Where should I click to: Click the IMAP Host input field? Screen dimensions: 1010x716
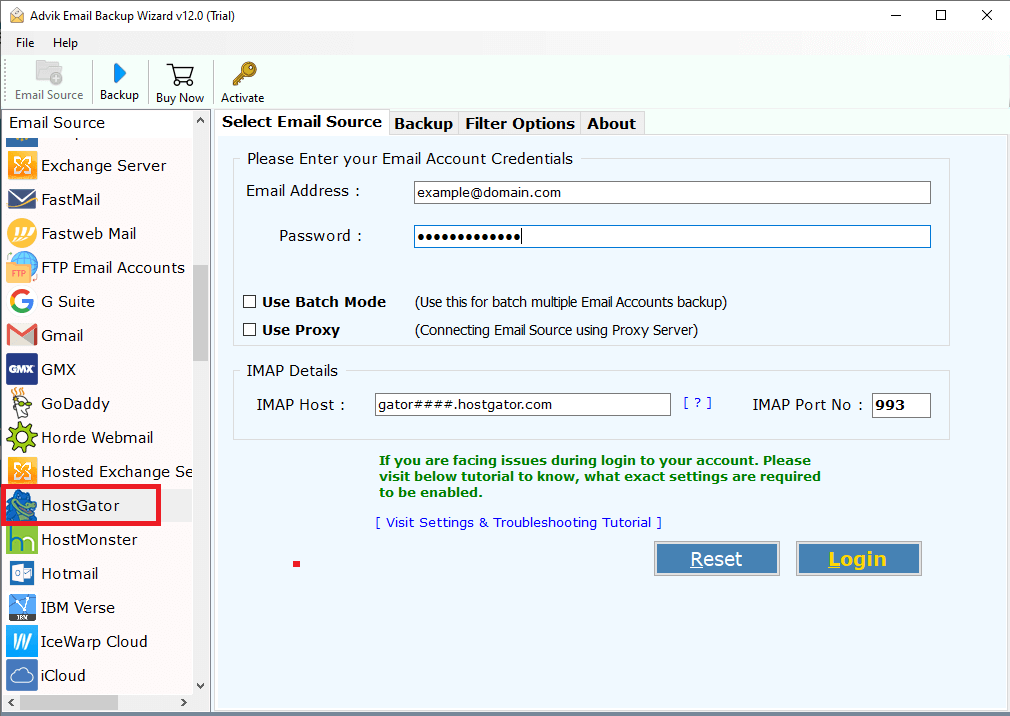[x=522, y=404]
